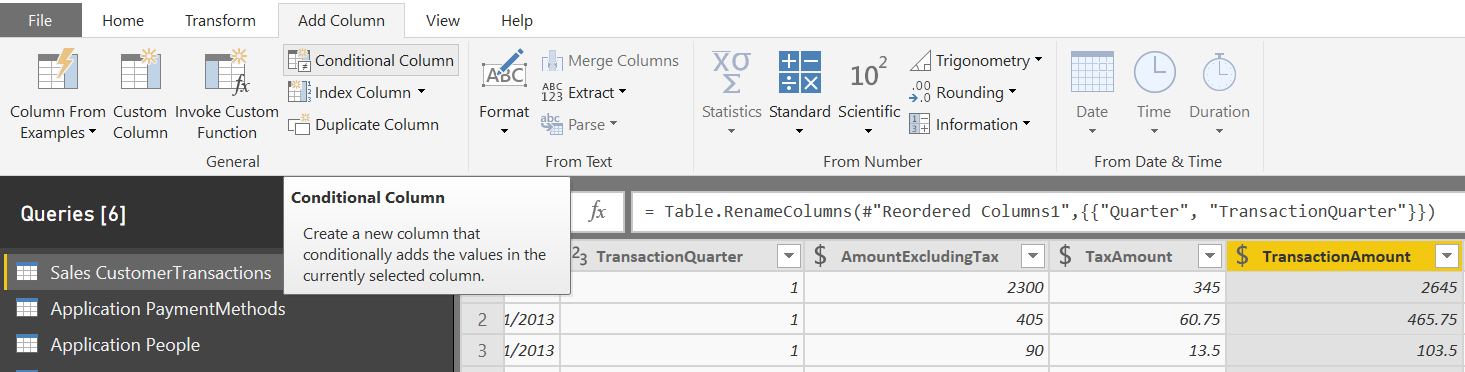
Task: Select the Application PaymentMethods query
Action: point(167,309)
